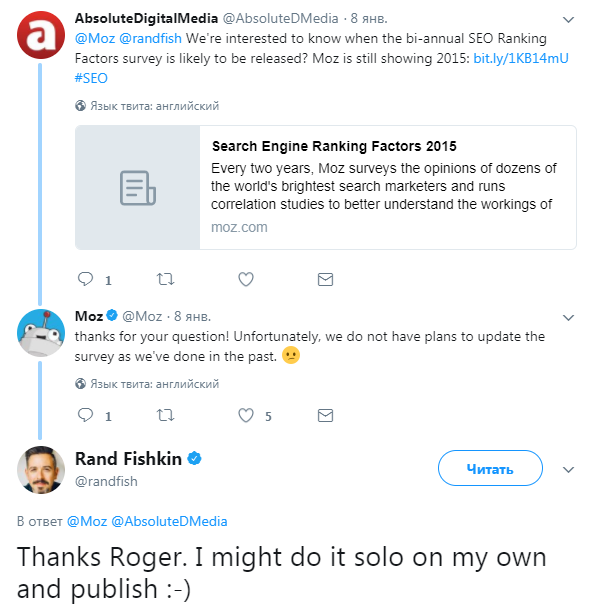Like the Moz tweet with 5 likes

click(246, 415)
